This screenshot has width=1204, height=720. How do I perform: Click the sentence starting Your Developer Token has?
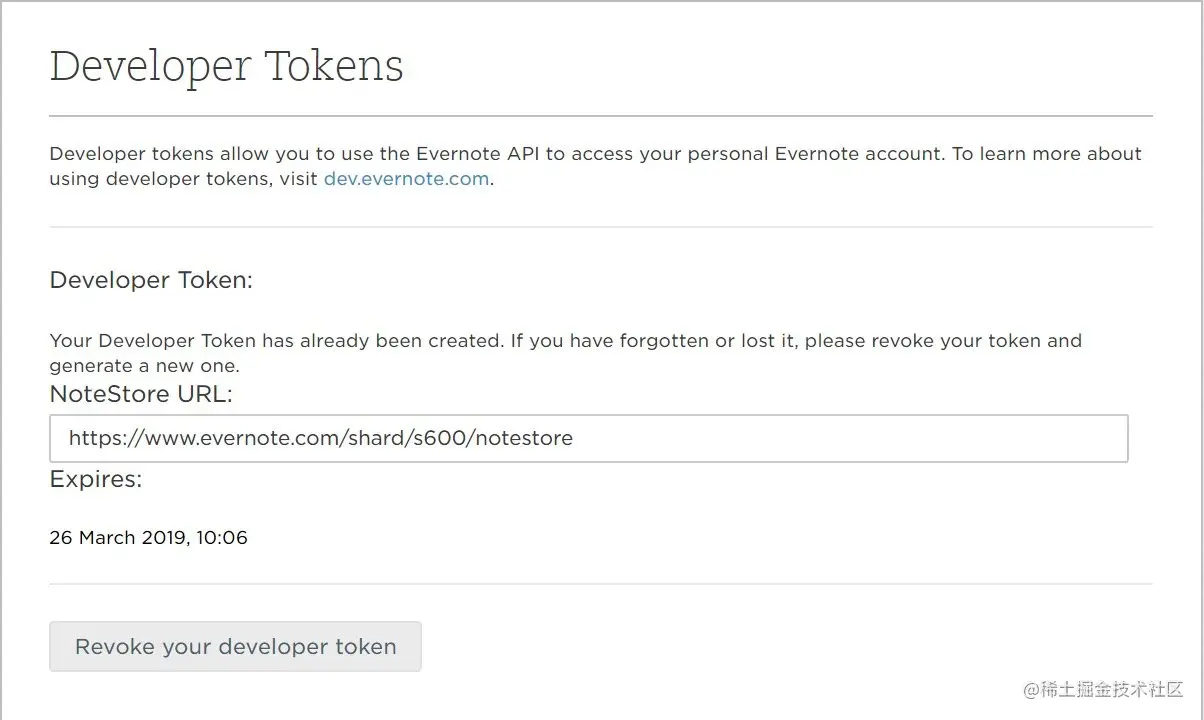tap(277, 341)
